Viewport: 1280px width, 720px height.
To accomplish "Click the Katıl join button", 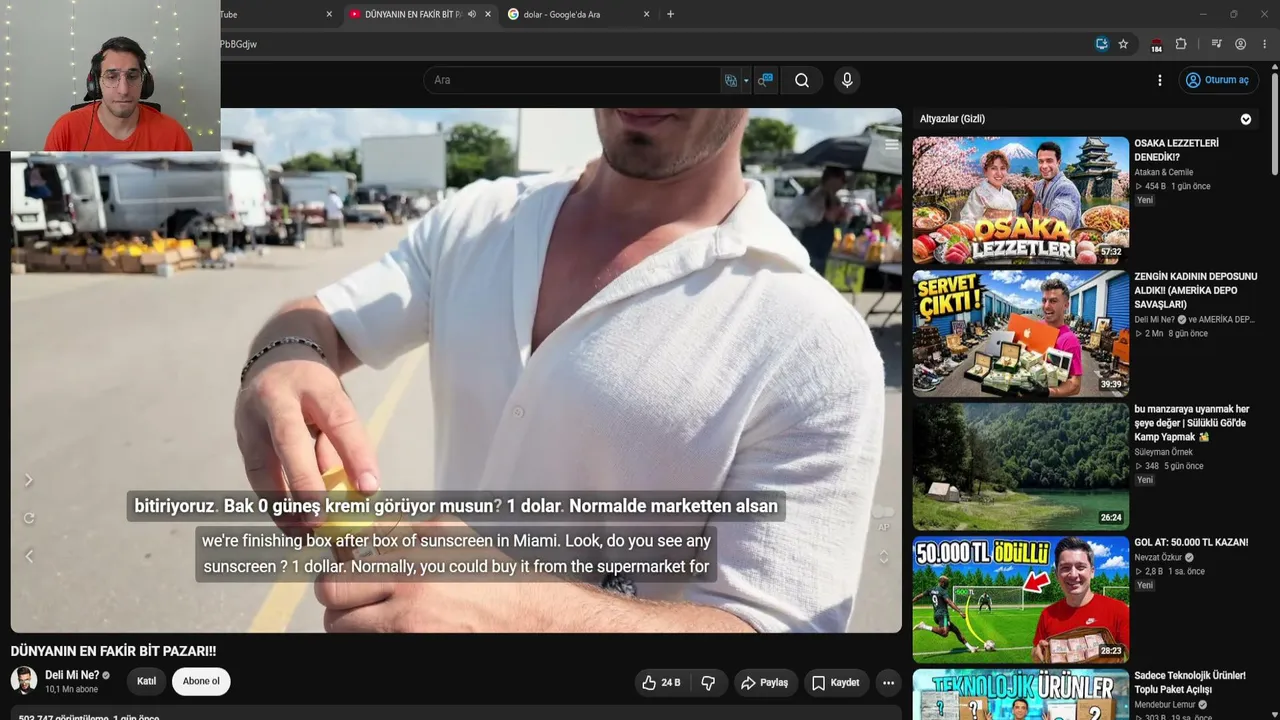I will pyautogui.click(x=146, y=681).
